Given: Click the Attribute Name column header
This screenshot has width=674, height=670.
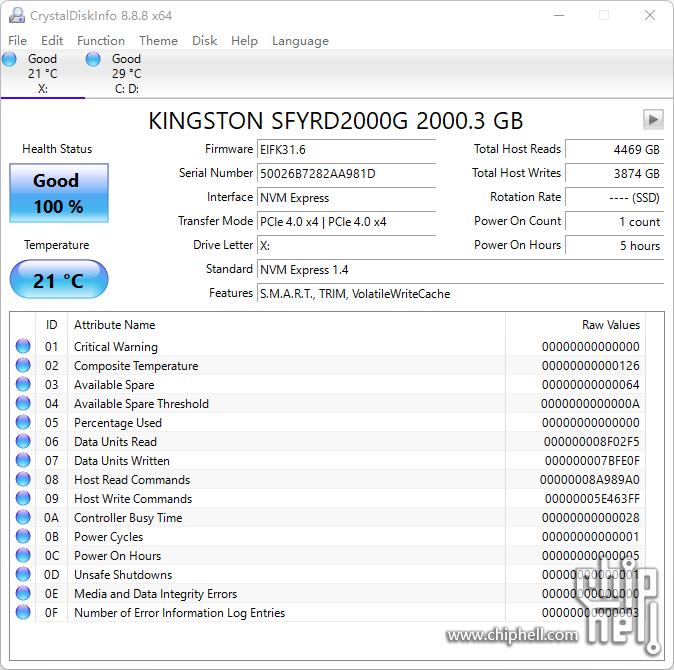Looking at the screenshot, I should point(286,325).
